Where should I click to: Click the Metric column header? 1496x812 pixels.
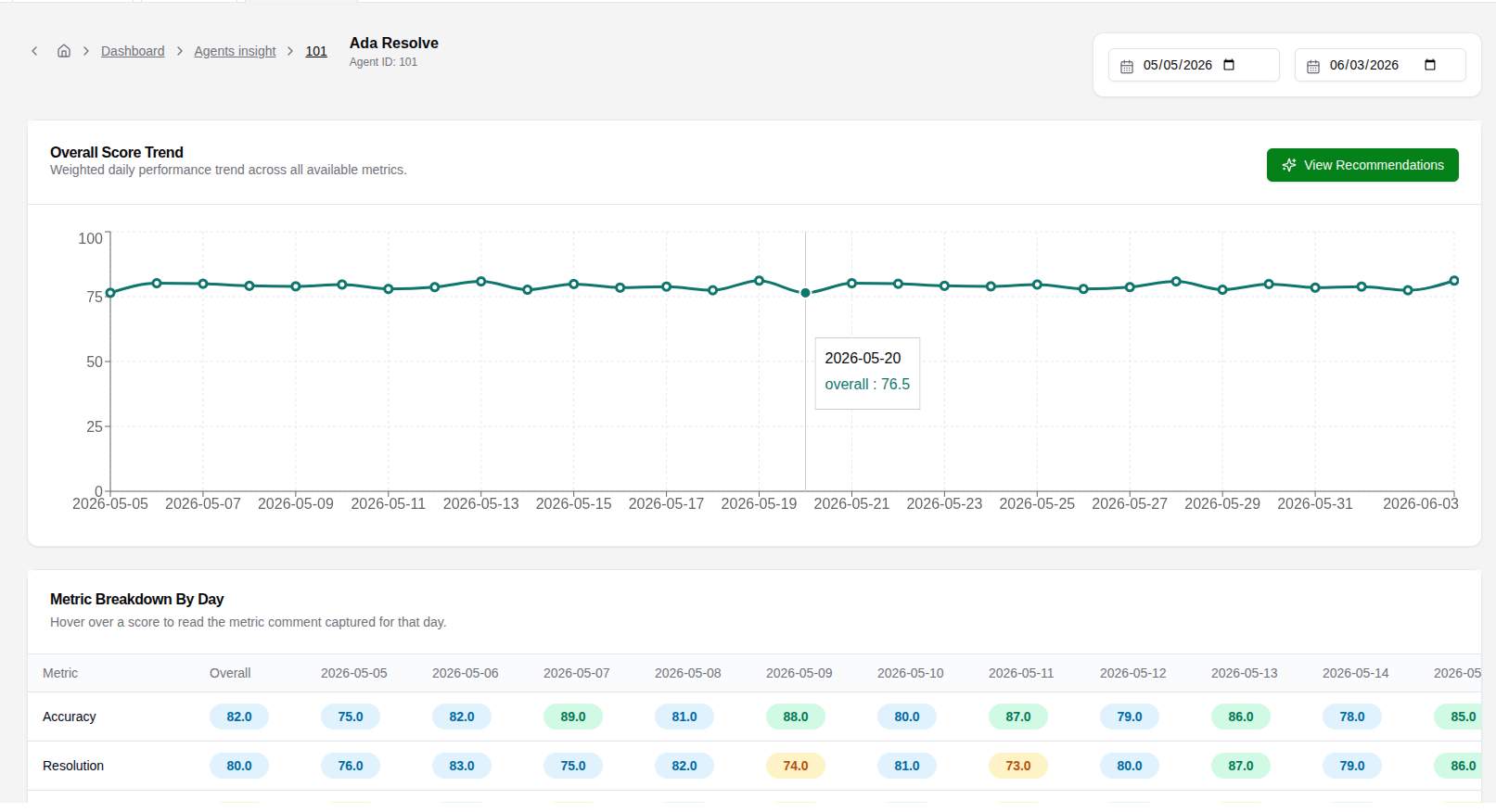[x=60, y=673]
